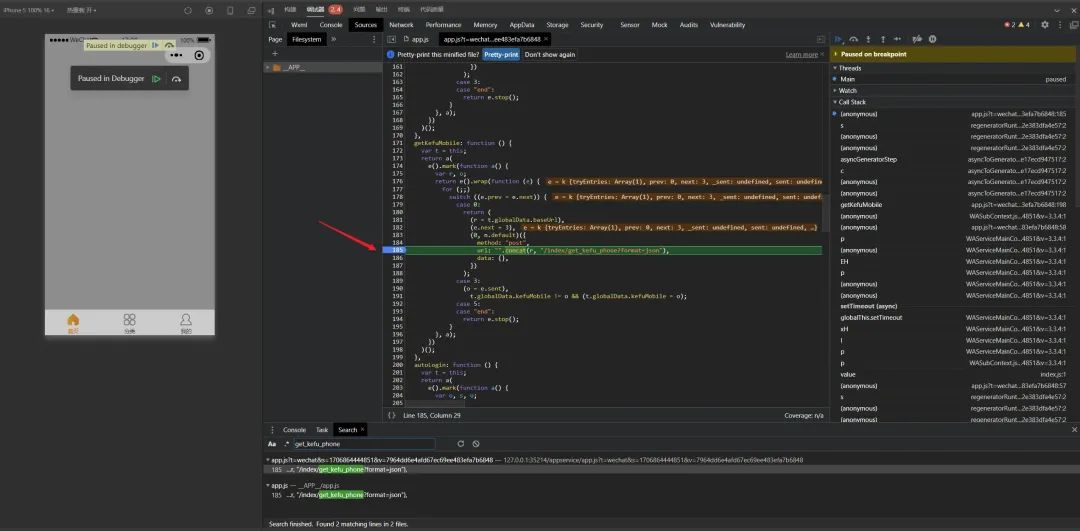1080x531 pixels.
Task: Open drawer more options menu
Action: (x=272, y=430)
